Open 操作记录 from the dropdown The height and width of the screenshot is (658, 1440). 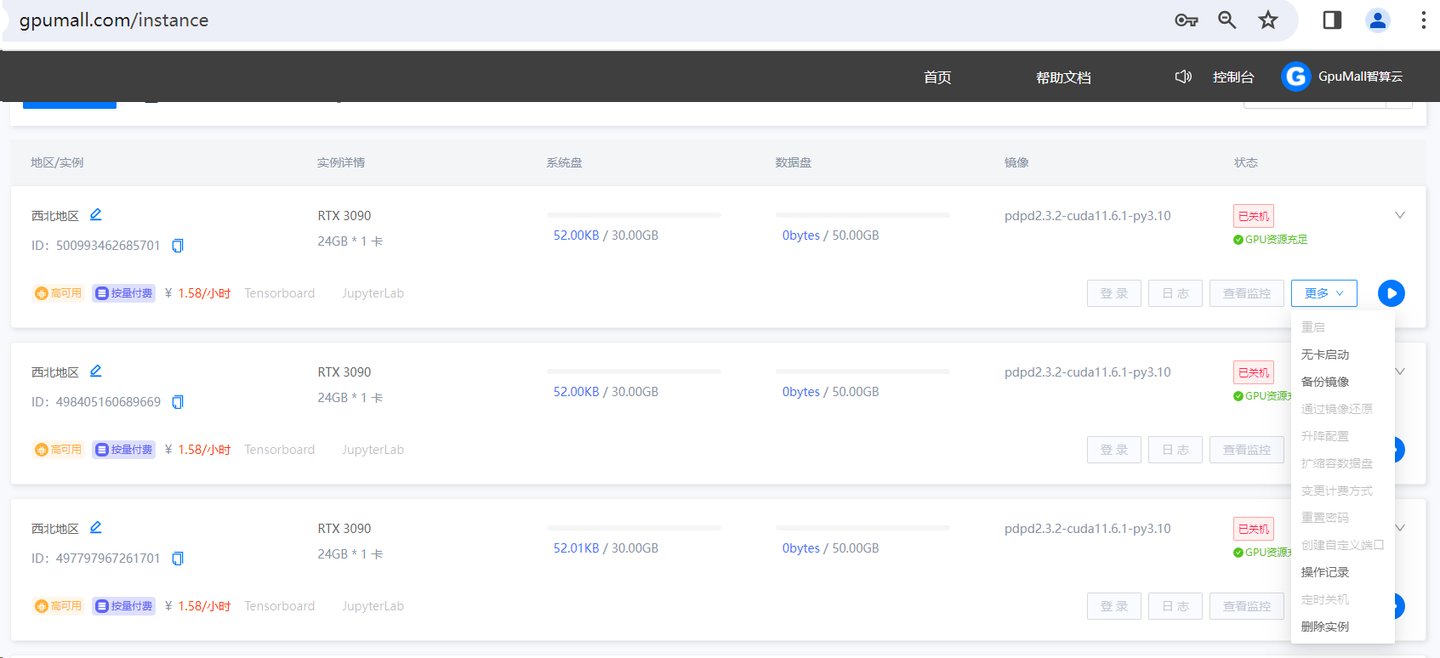(1325, 572)
